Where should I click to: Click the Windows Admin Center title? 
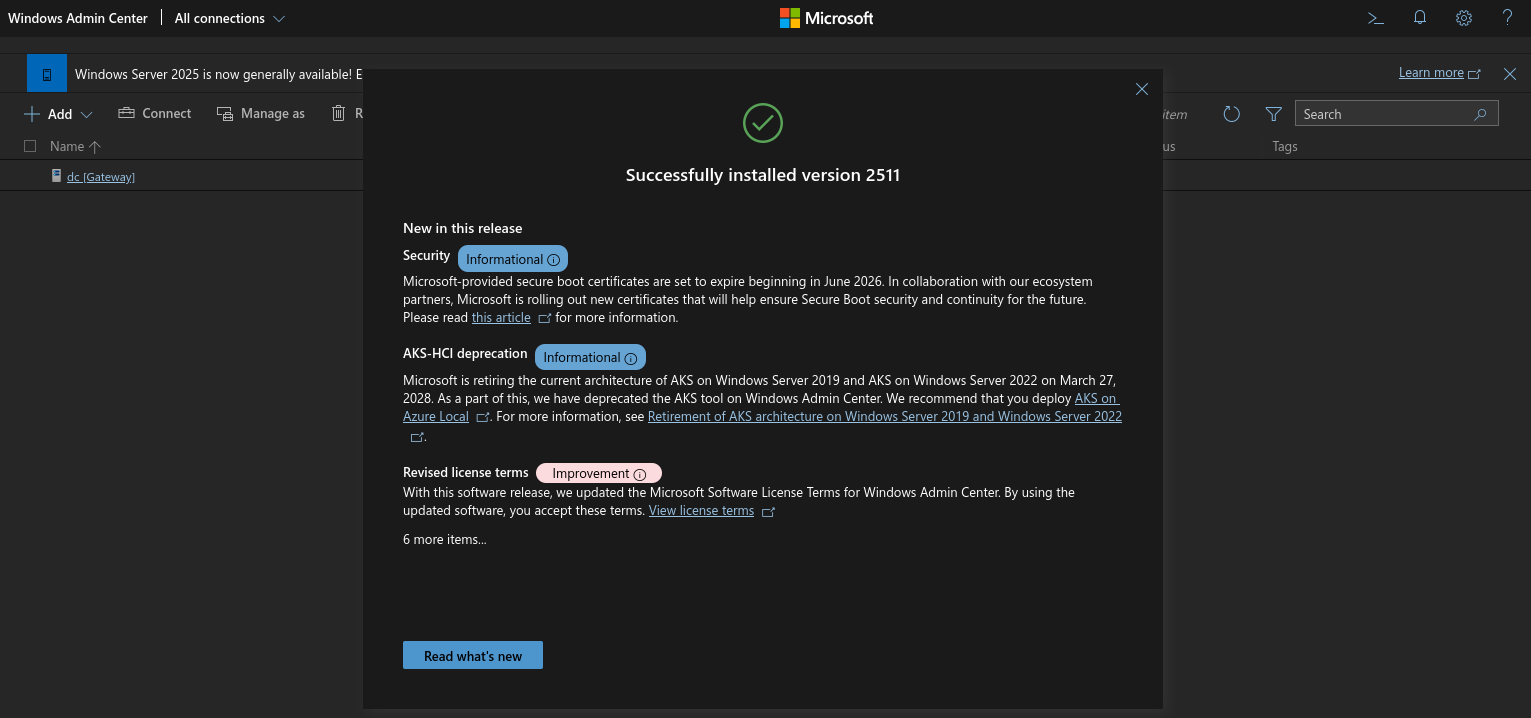click(x=78, y=18)
